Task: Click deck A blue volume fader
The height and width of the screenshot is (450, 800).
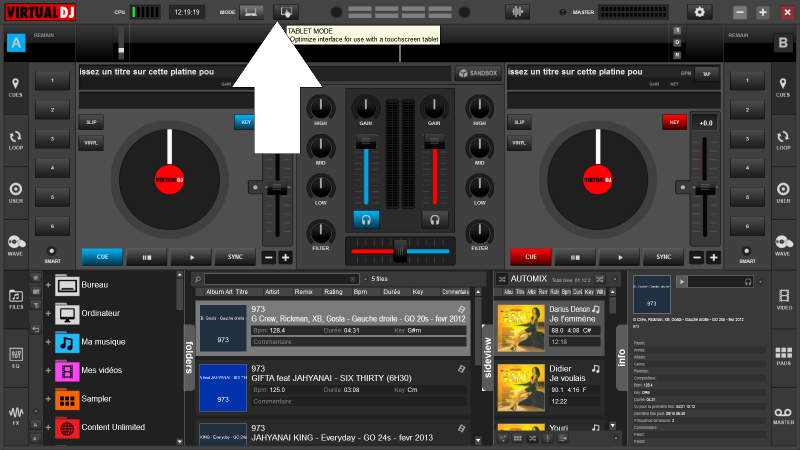Action: click(366, 142)
